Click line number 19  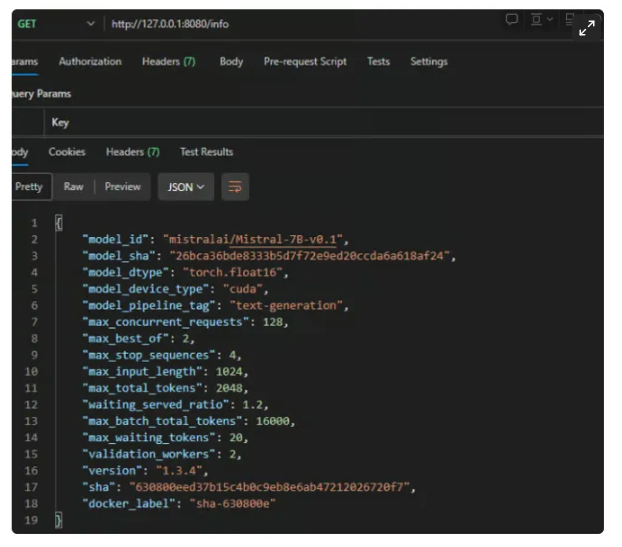click(x=31, y=520)
